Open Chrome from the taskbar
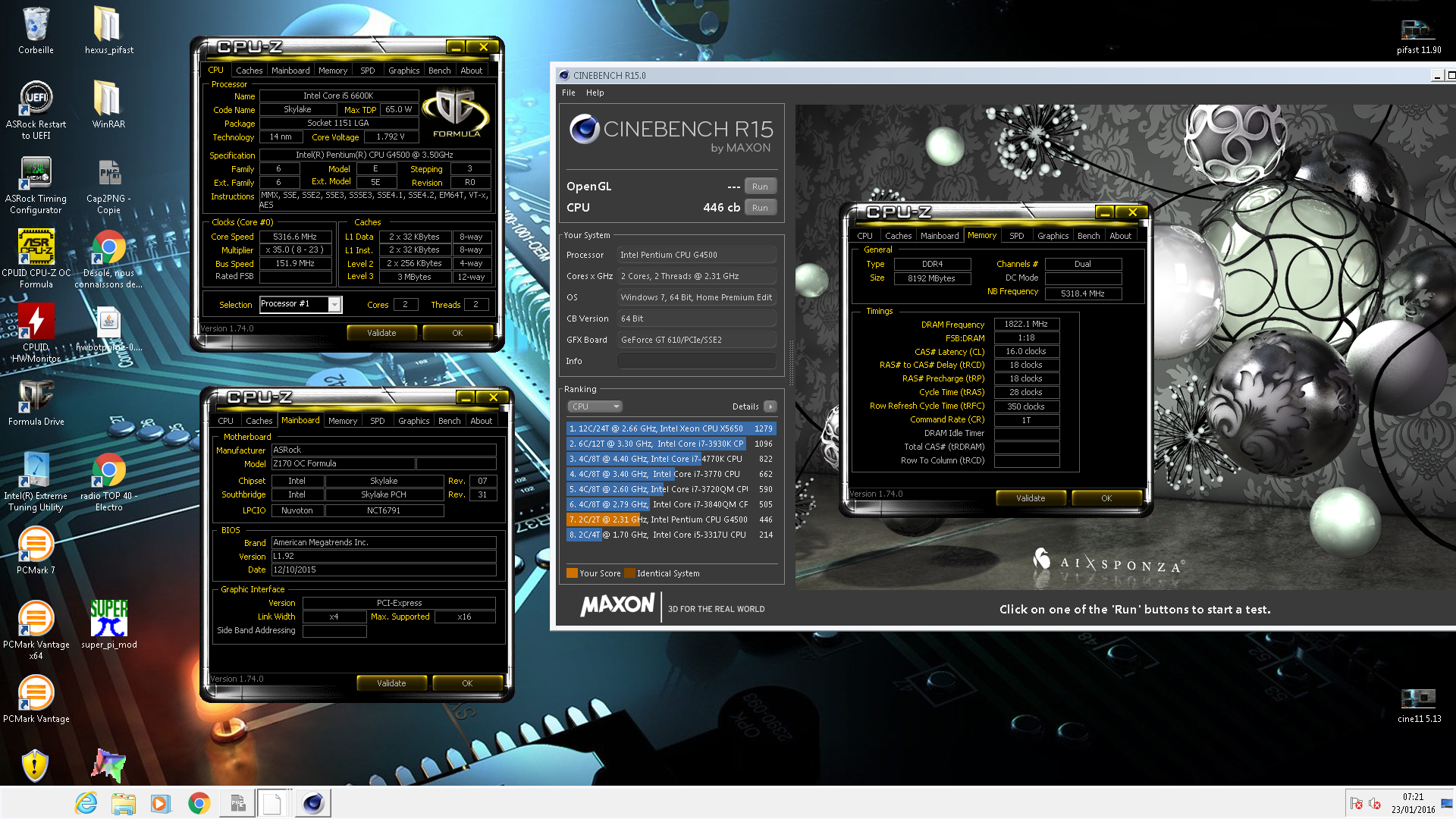The height and width of the screenshot is (819, 1456). [x=199, y=803]
